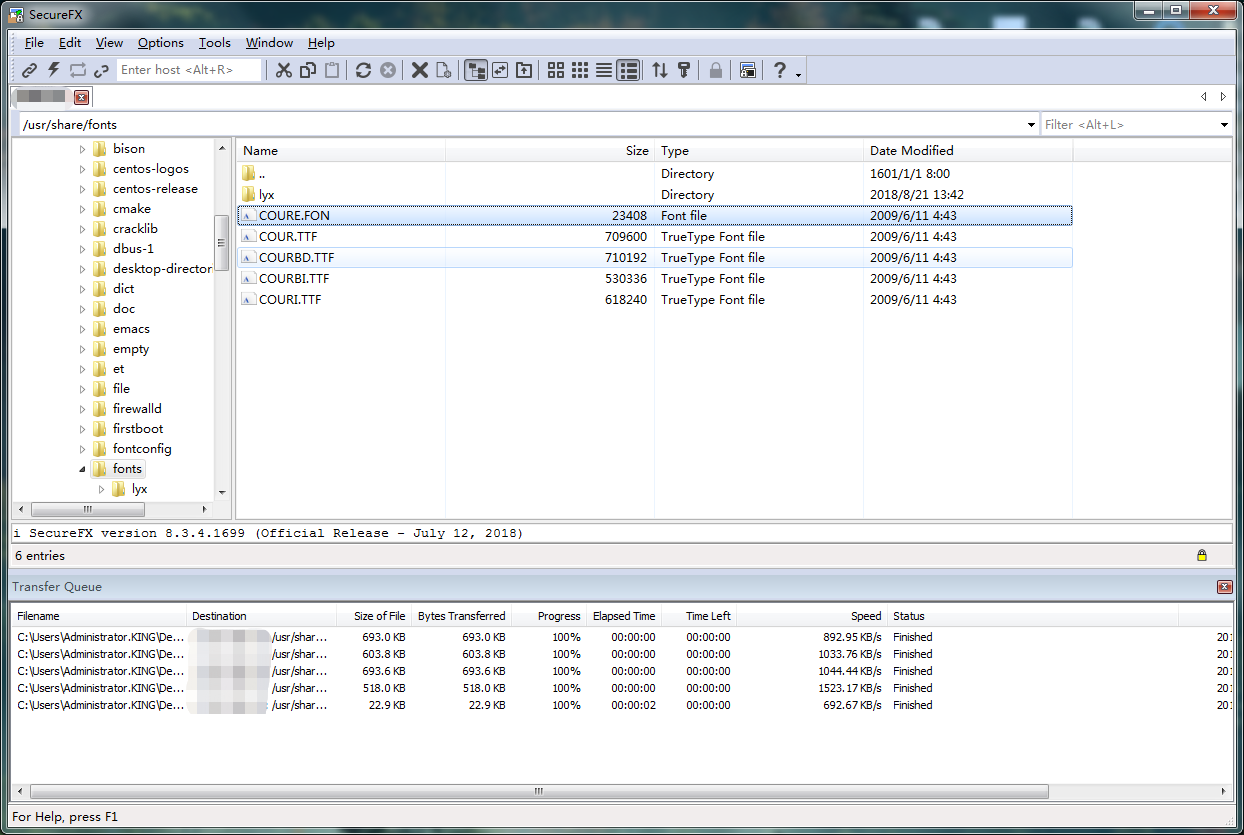Switch to list view
1244x835 pixels.
[604, 70]
